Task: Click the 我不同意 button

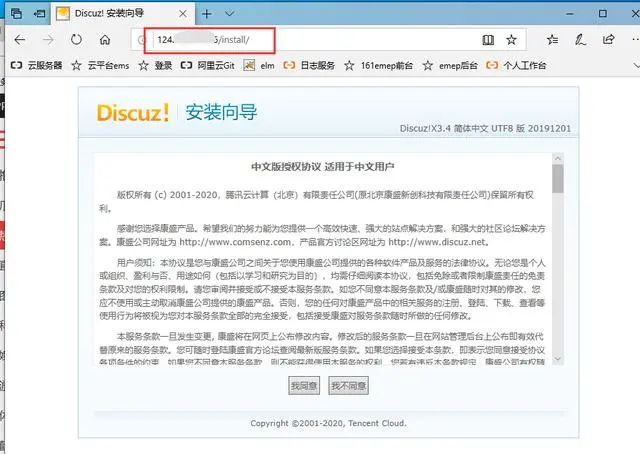Action: (349, 385)
